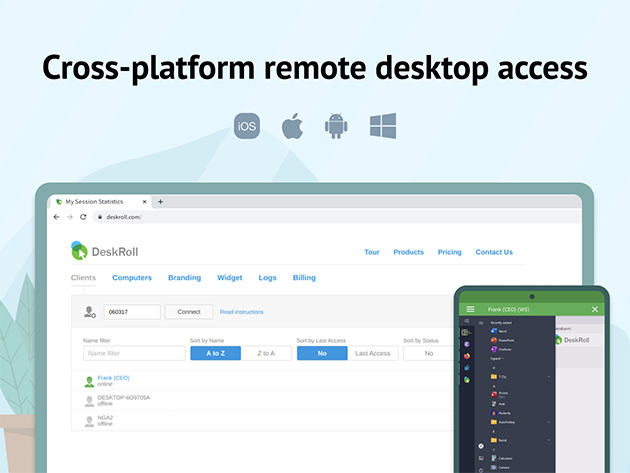
Task: Select No under Sort by Status
Action: [x=429, y=353]
